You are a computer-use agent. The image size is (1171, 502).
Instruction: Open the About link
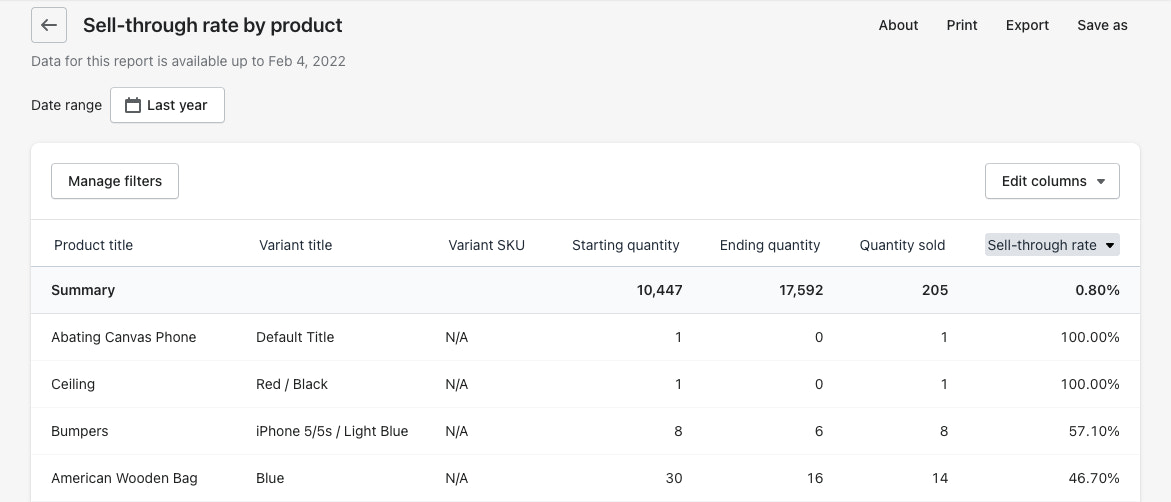(898, 25)
